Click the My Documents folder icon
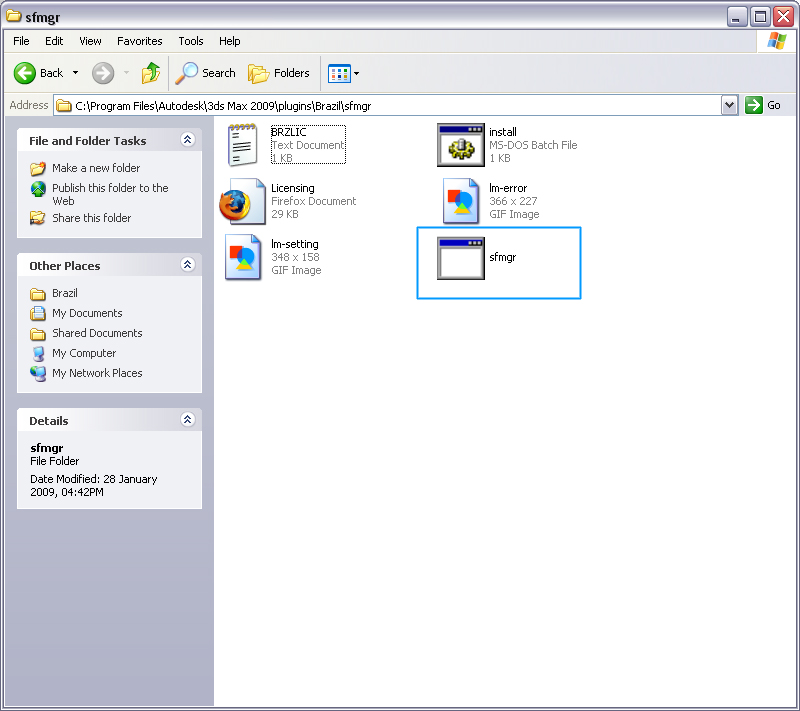This screenshot has height=711, width=800. pyautogui.click(x=38, y=313)
